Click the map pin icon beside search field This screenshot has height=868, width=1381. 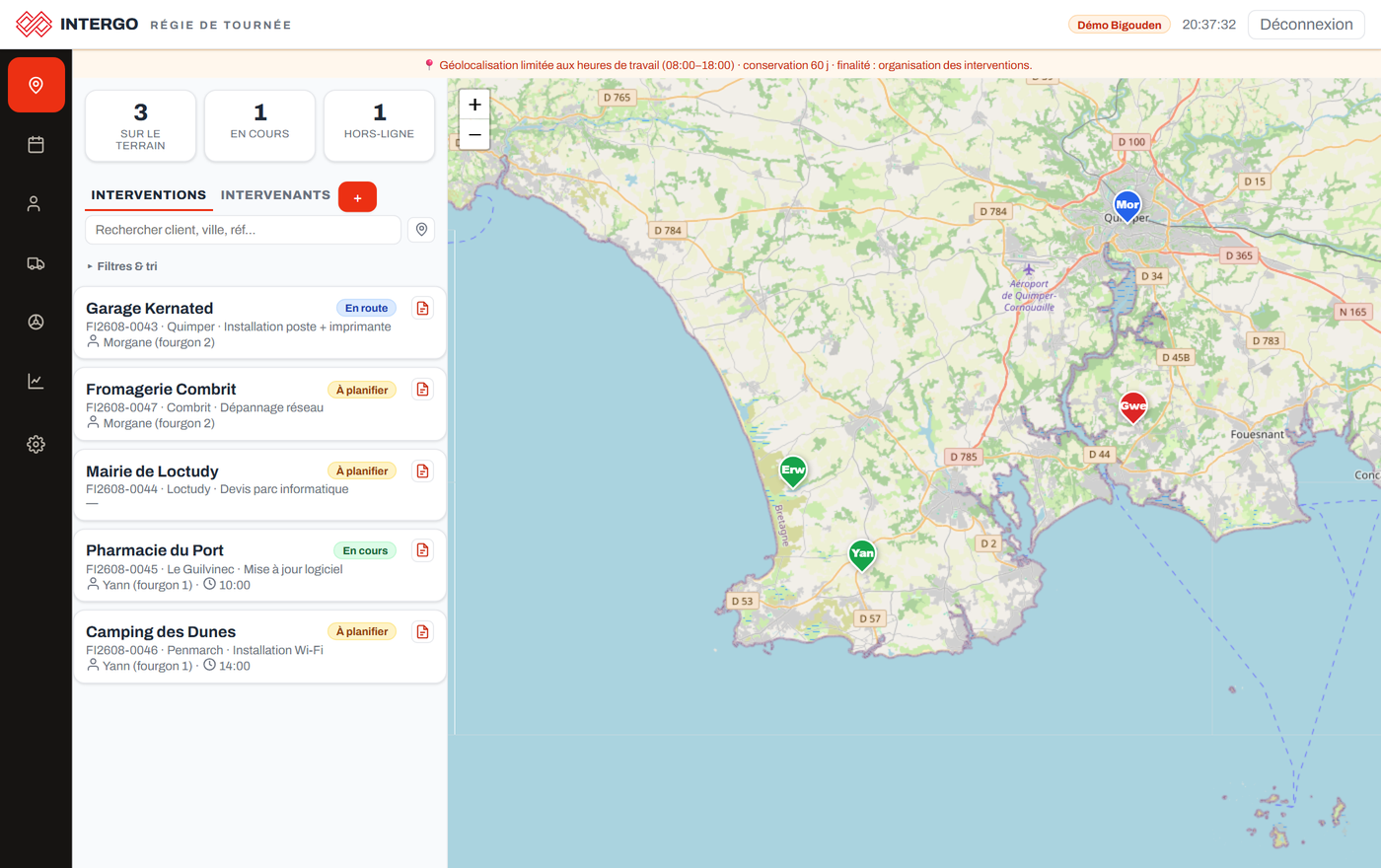pos(421,230)
